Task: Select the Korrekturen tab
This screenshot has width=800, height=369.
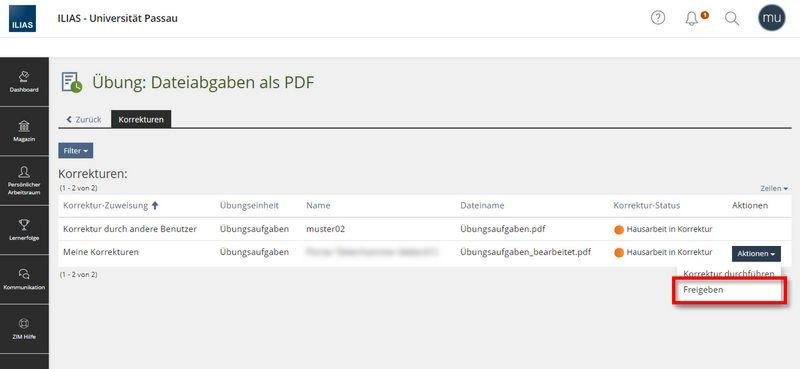Action: pos(141,119)
